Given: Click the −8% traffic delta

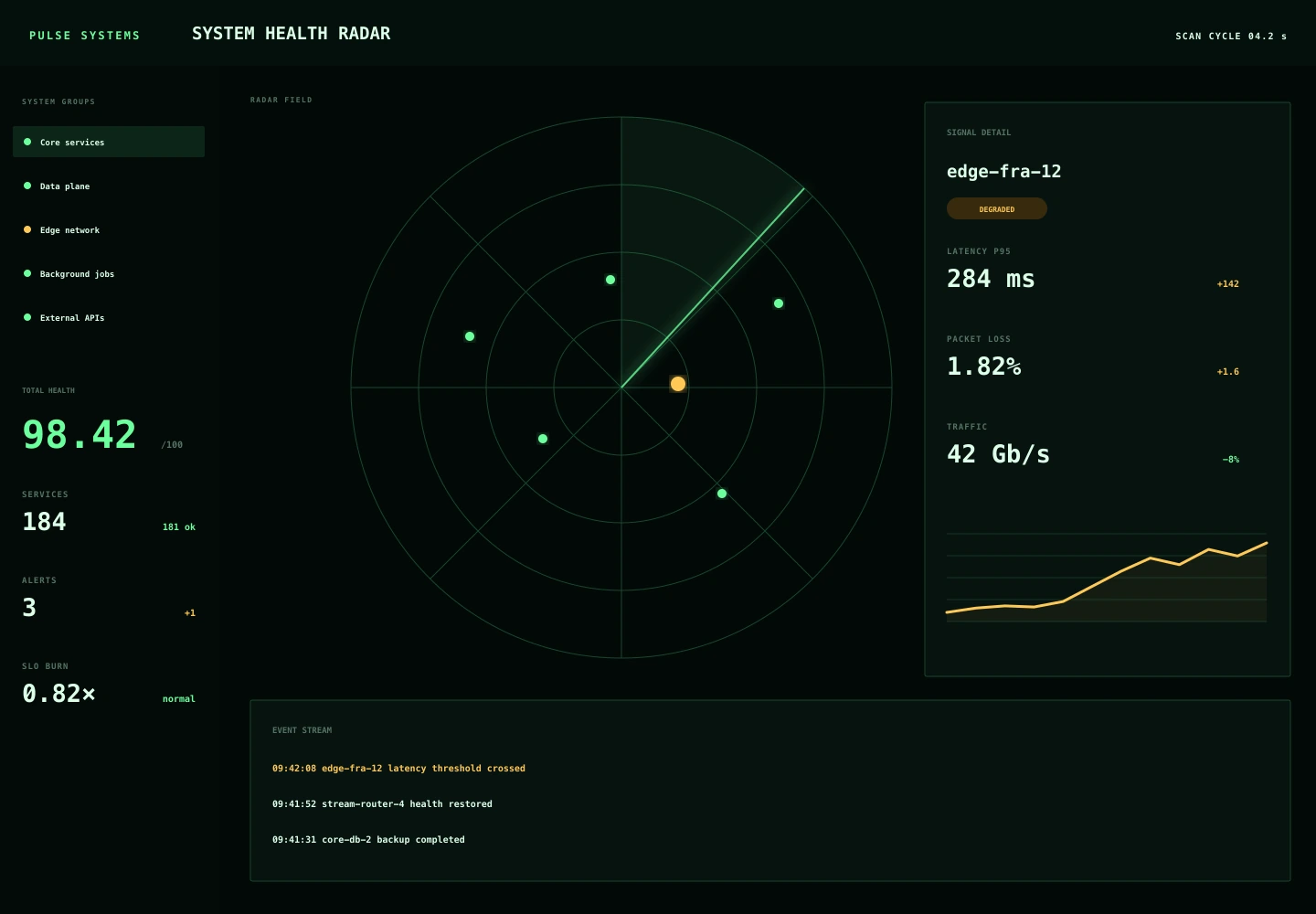Looking at the screenshot, I should pyautogui.click(x=1230, y=459).
